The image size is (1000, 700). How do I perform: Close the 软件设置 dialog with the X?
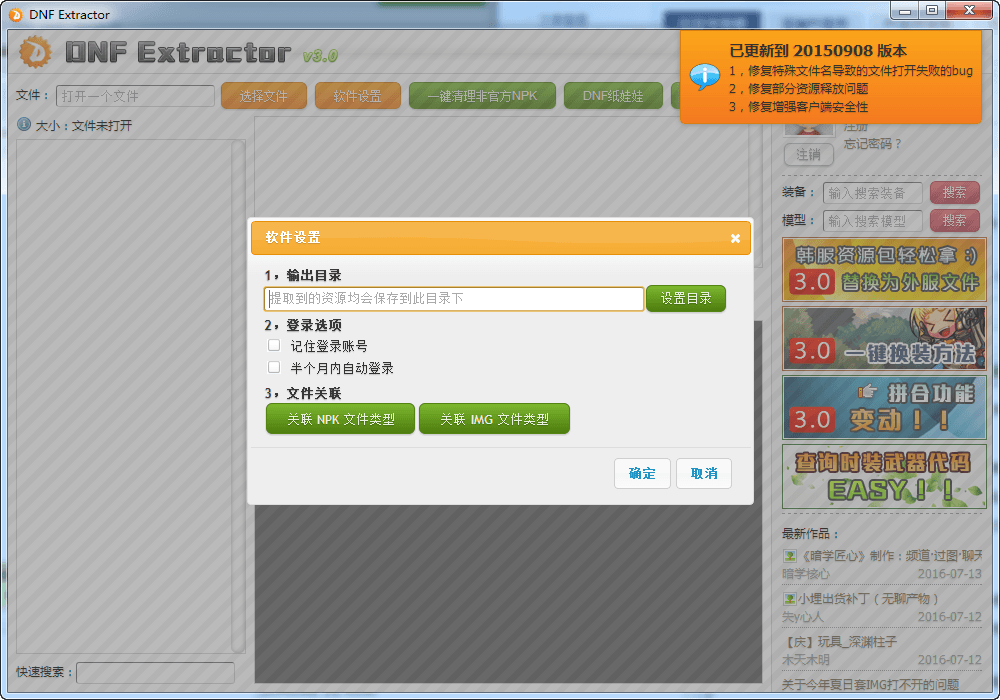pyautogui.click(x=735, y=238)
